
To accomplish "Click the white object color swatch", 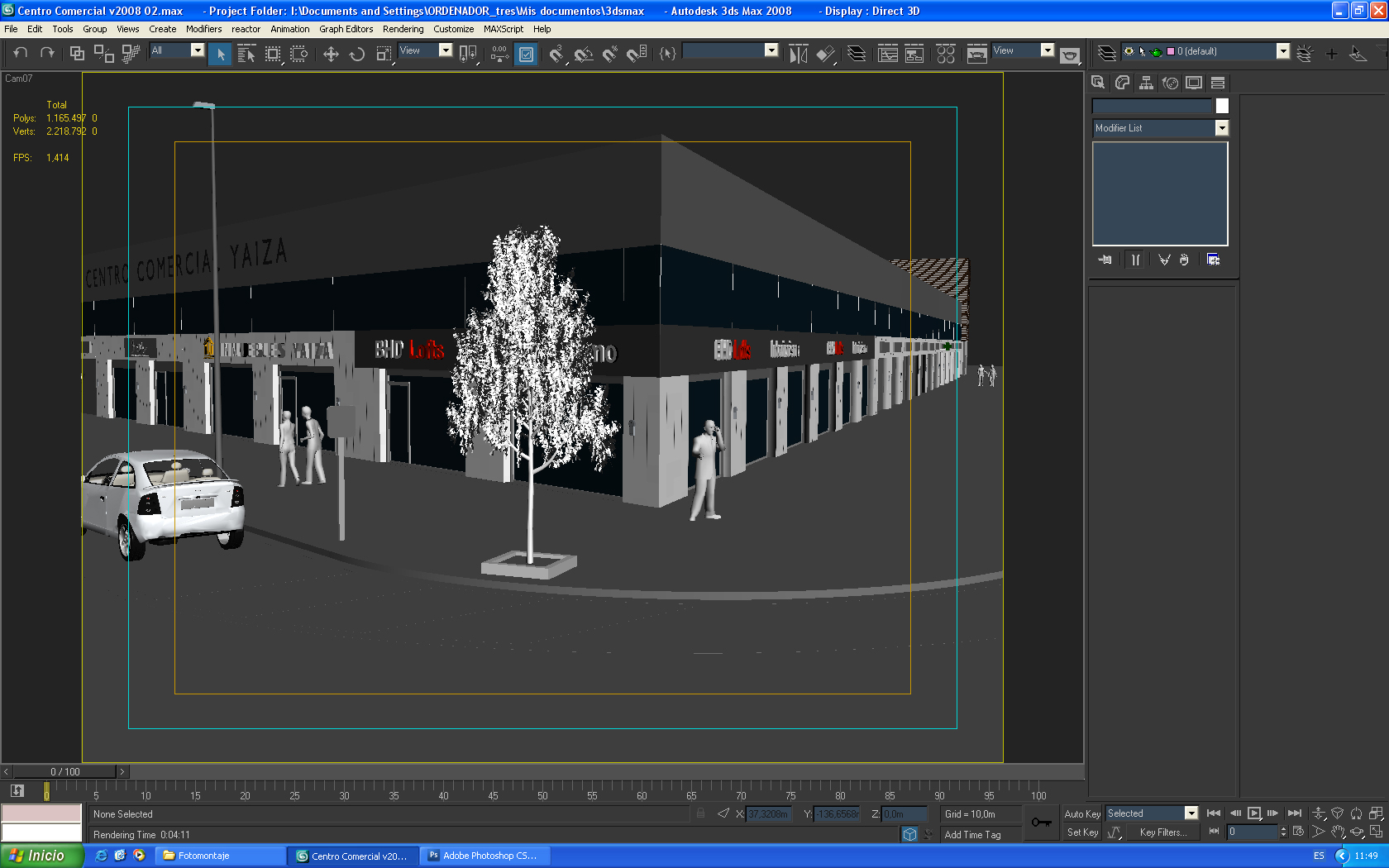I will point(1222,106).
